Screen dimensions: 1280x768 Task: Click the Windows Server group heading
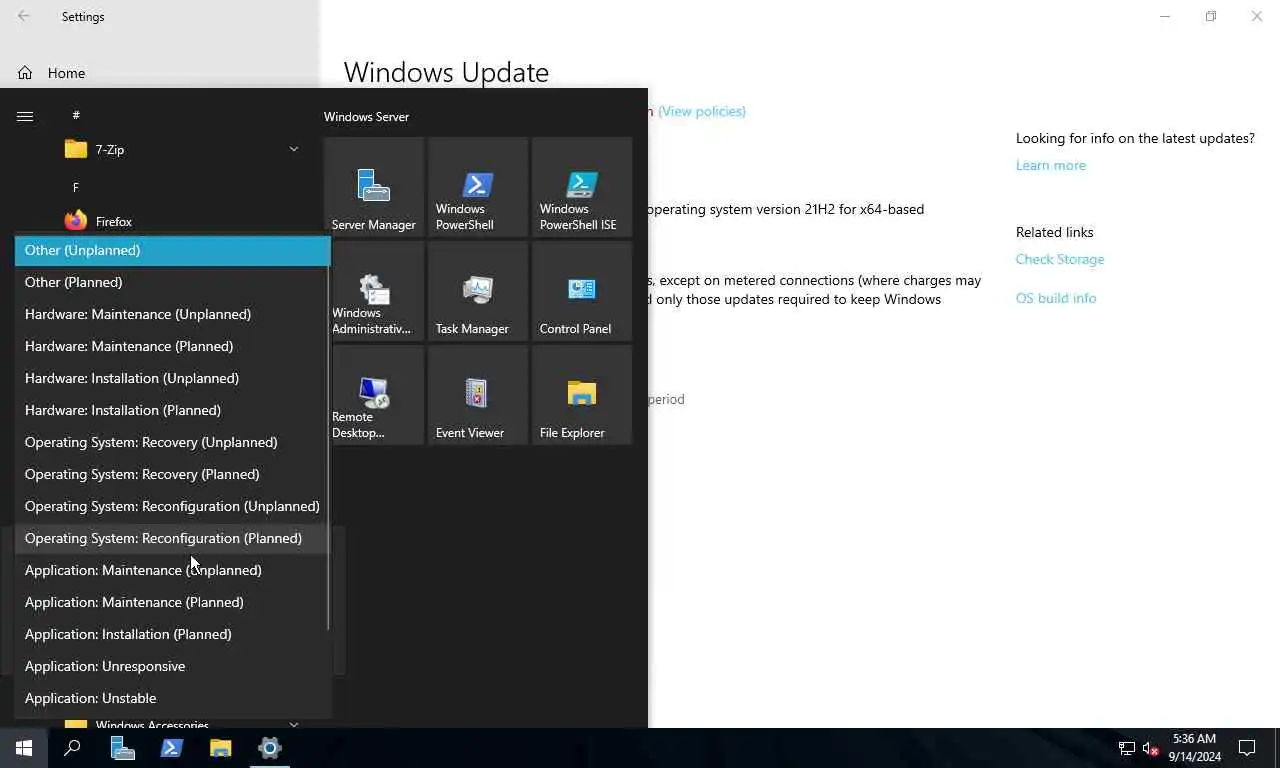(366, 117)
